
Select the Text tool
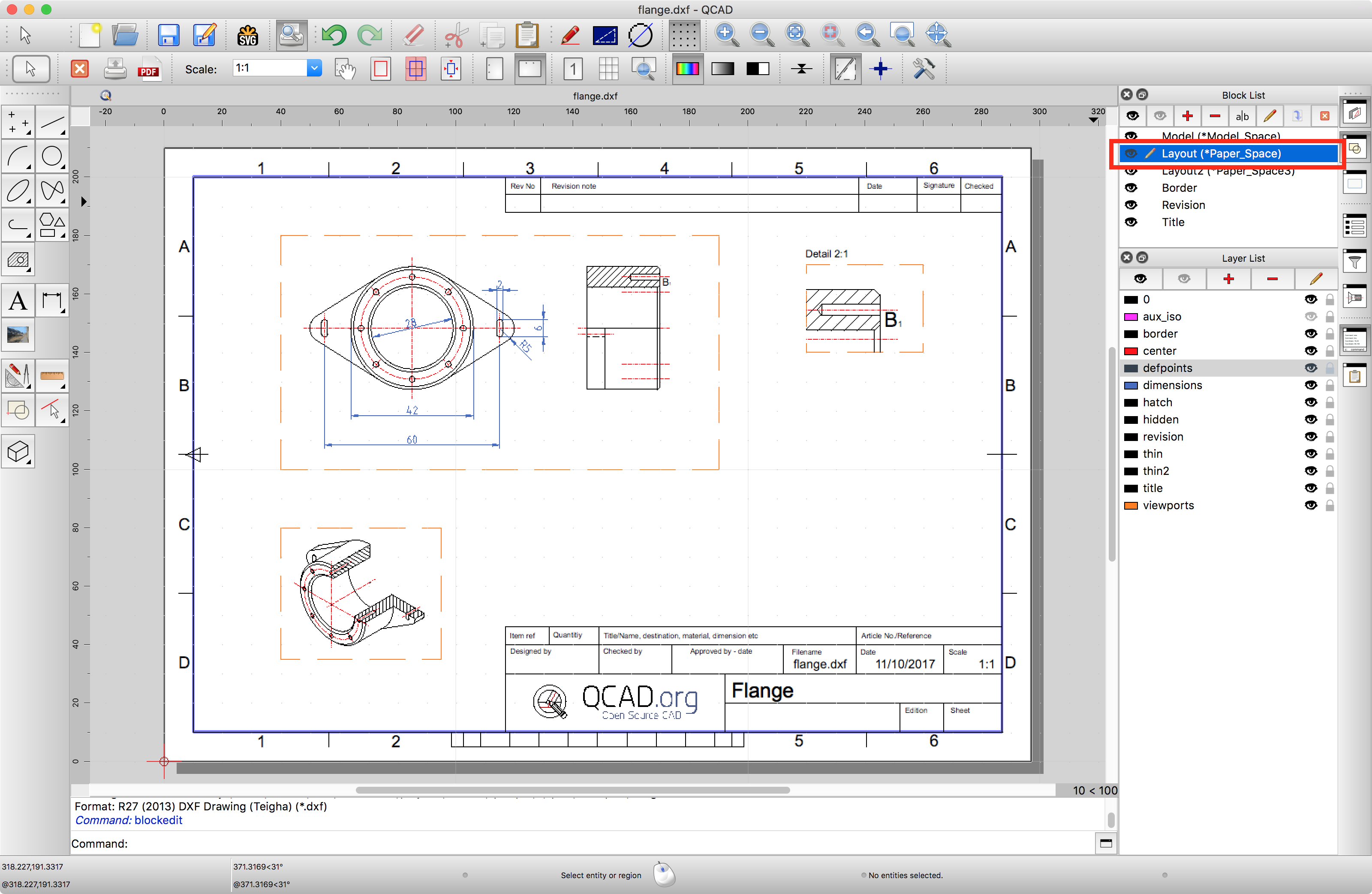18,300
